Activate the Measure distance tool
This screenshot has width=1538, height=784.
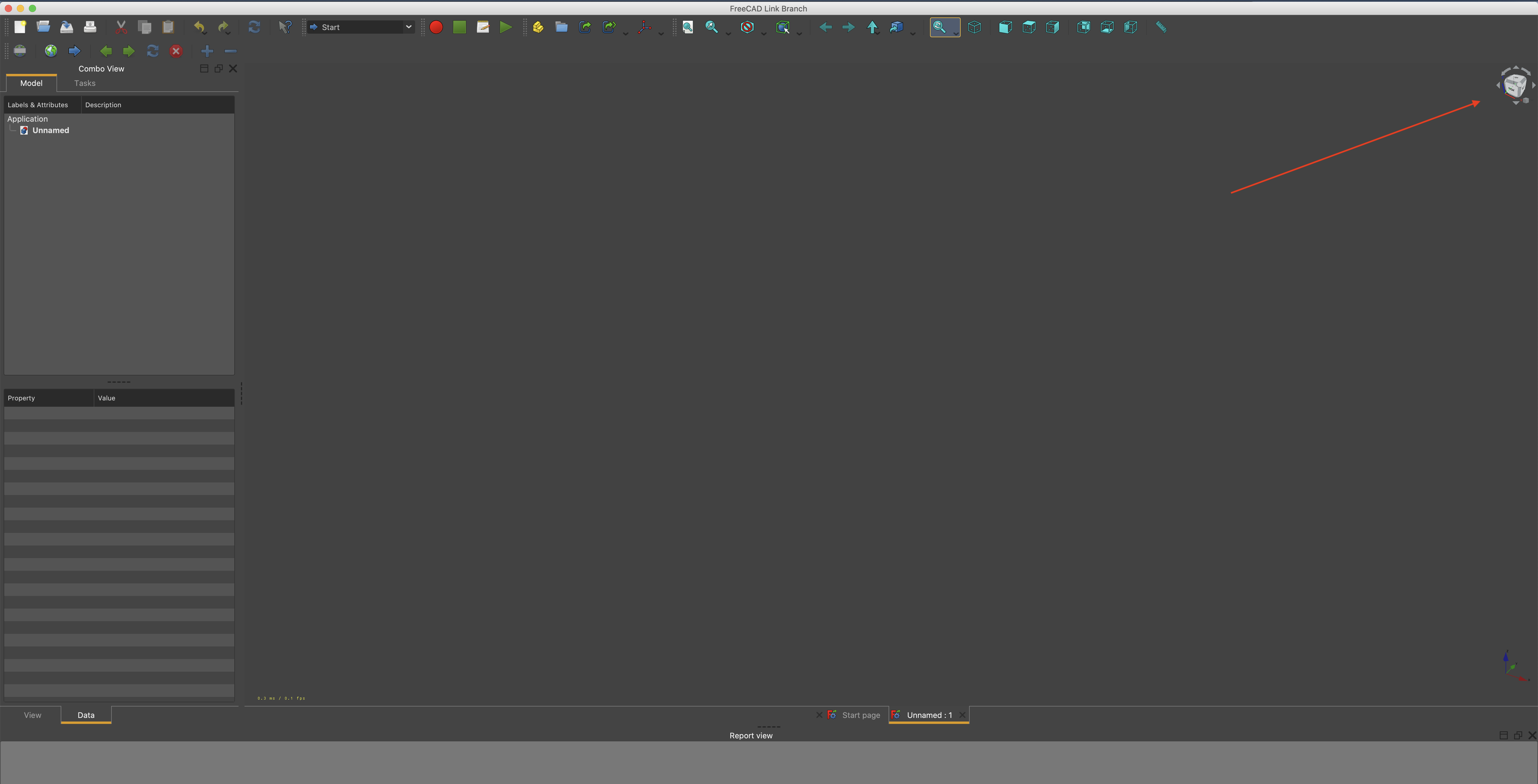pyautogui.click(x=1161, y=27)
